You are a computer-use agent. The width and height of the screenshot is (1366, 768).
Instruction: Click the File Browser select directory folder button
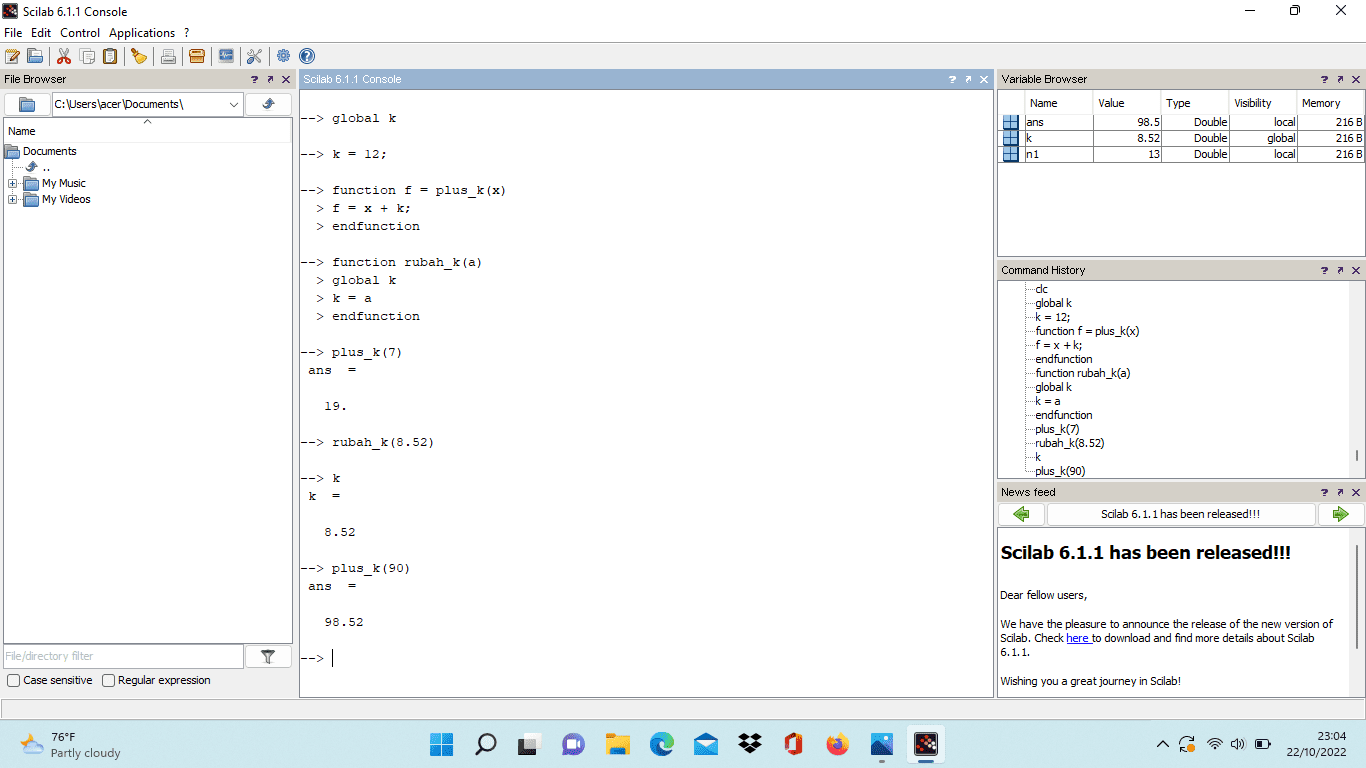(x=27, y=104)
